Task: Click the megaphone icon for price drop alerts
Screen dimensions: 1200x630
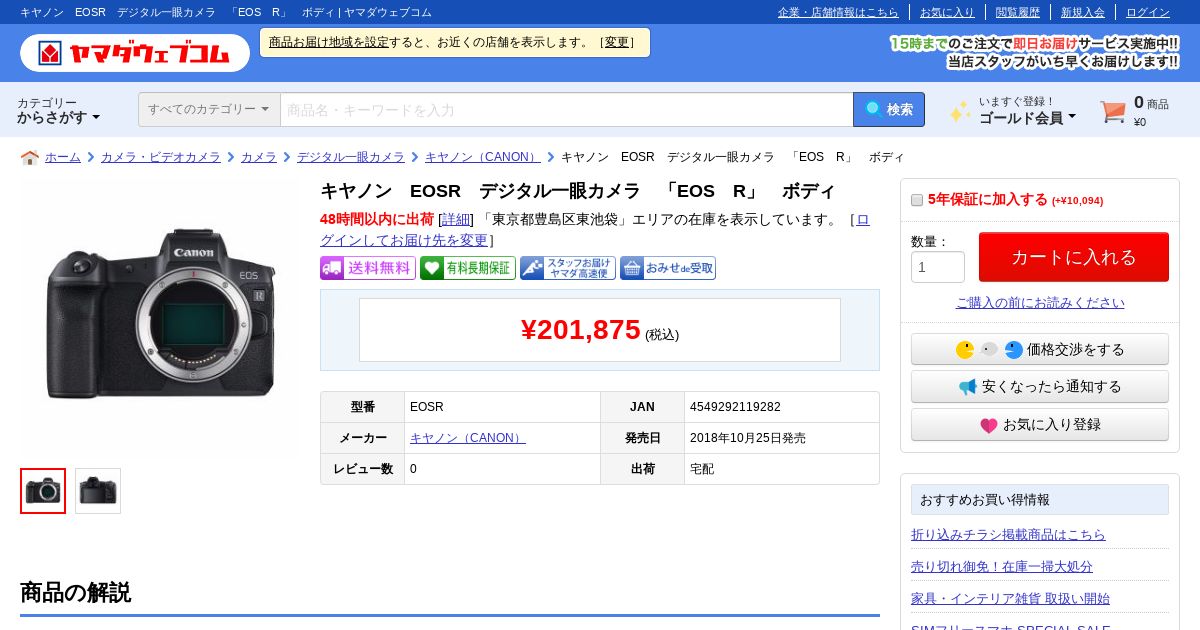Action: (x=967, y=387)
